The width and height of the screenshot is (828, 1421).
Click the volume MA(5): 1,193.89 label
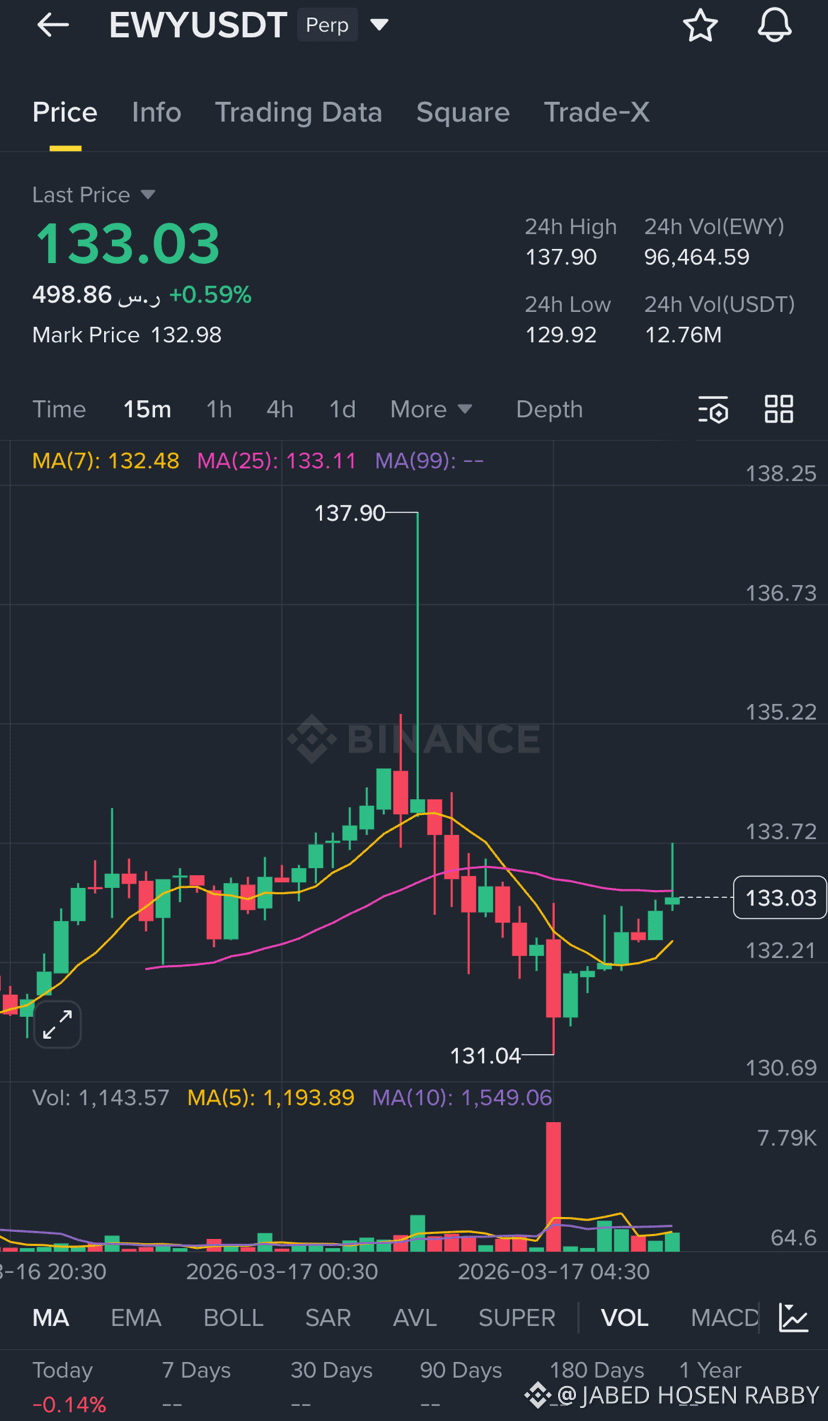pos(271,1098)
